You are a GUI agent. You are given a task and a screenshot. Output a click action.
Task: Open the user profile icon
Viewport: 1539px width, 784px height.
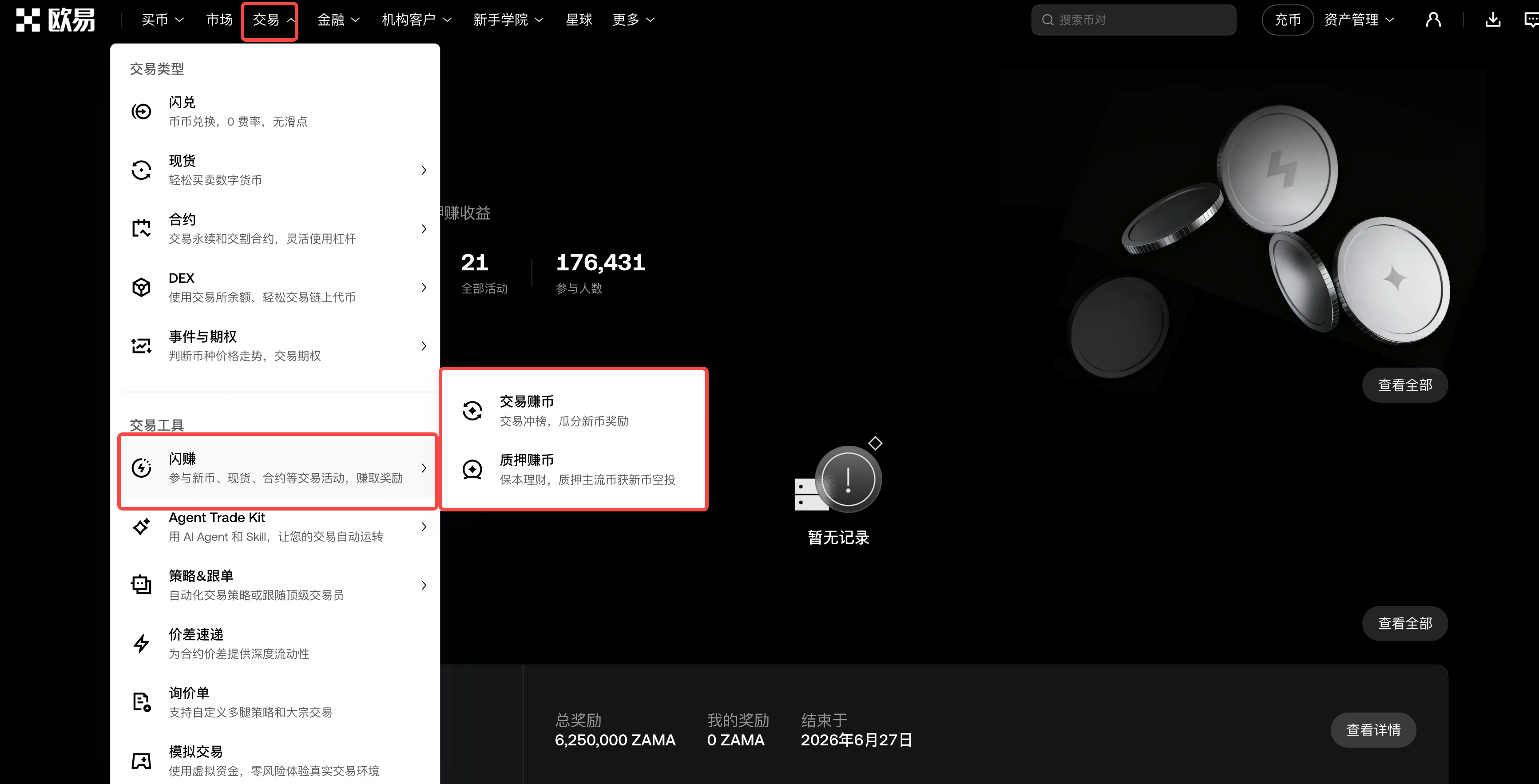pyautogui.click(x=1433, y=20)
